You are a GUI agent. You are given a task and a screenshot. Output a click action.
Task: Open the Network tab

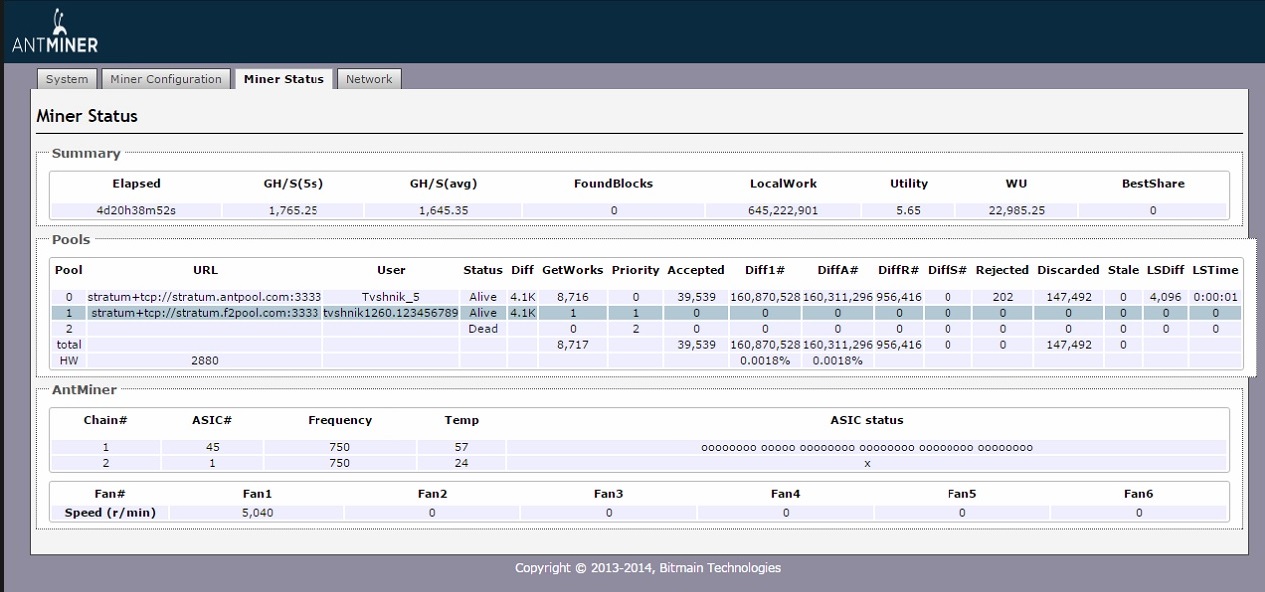[x=369, y=79]
